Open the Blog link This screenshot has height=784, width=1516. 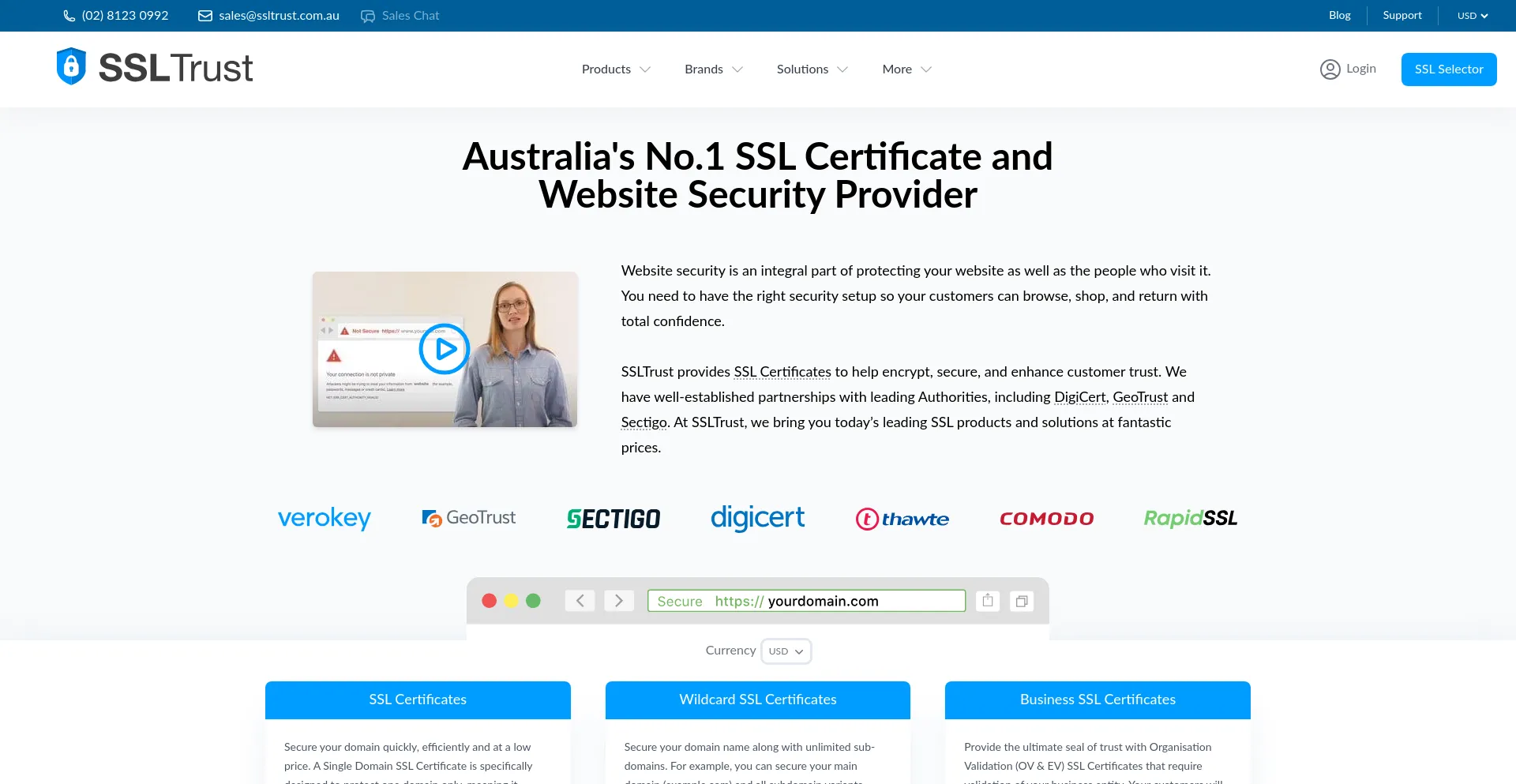[1340, 16]
